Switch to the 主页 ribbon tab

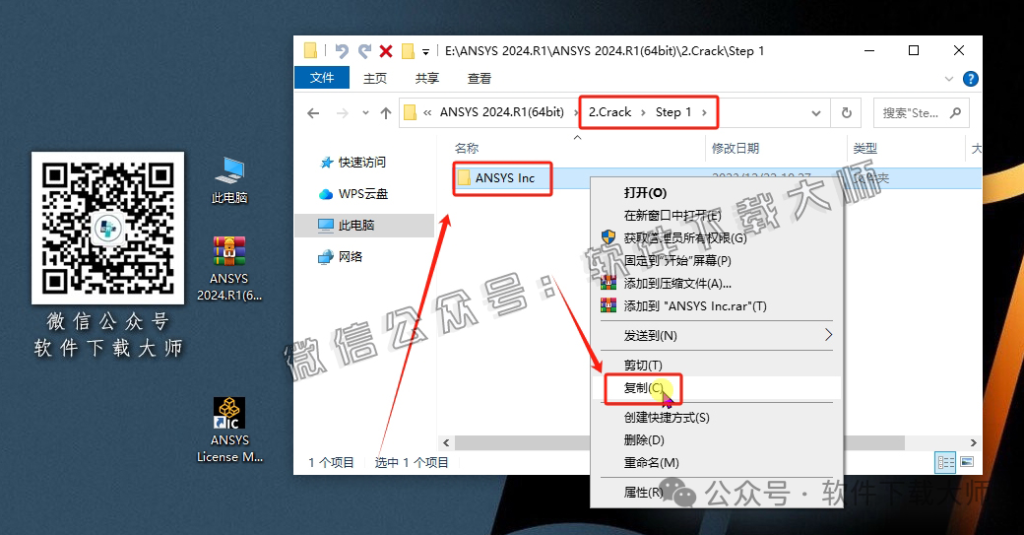tap(375, 78)
